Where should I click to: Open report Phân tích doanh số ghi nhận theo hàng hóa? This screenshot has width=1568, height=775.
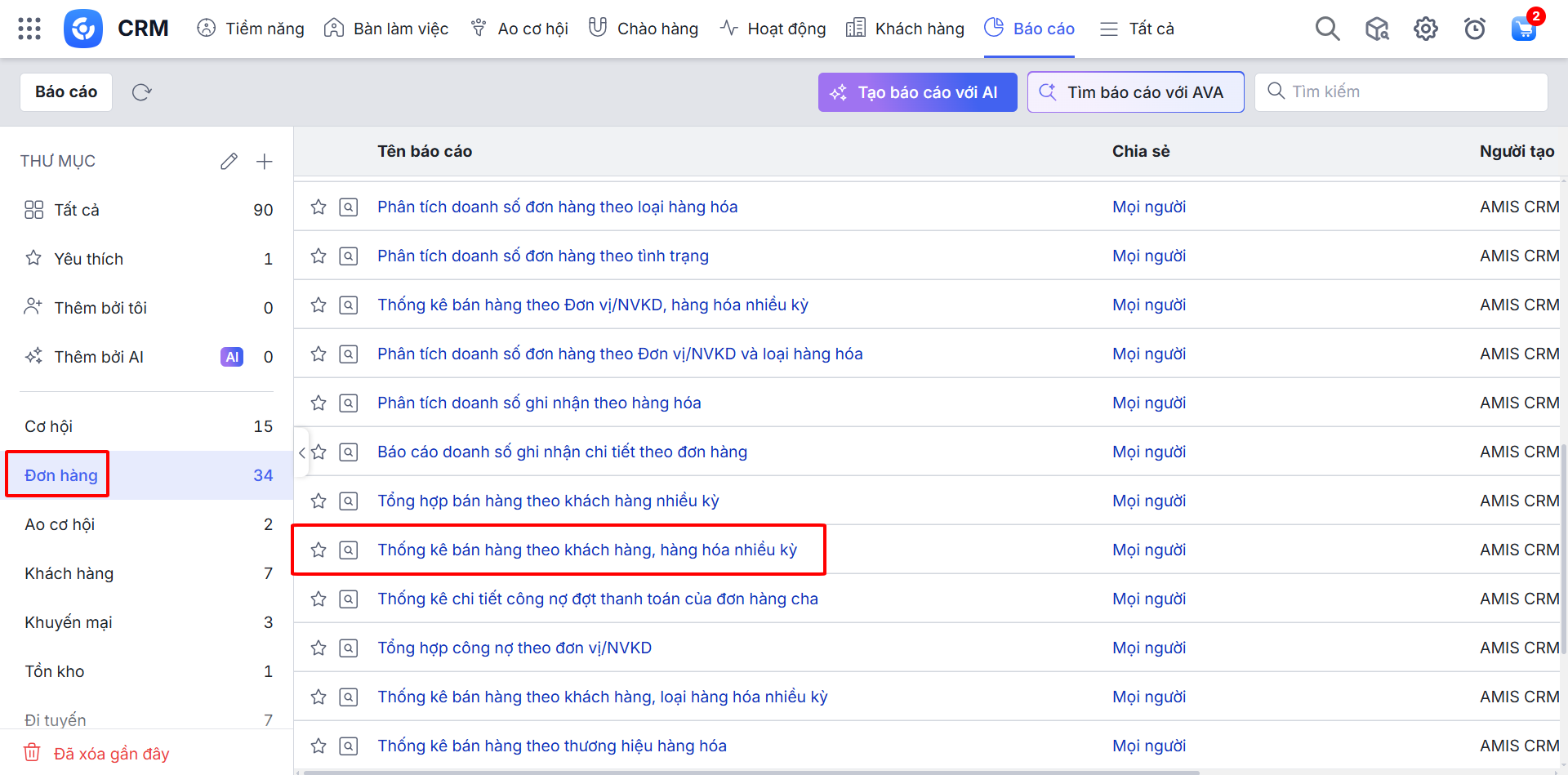tap(539, 403)
